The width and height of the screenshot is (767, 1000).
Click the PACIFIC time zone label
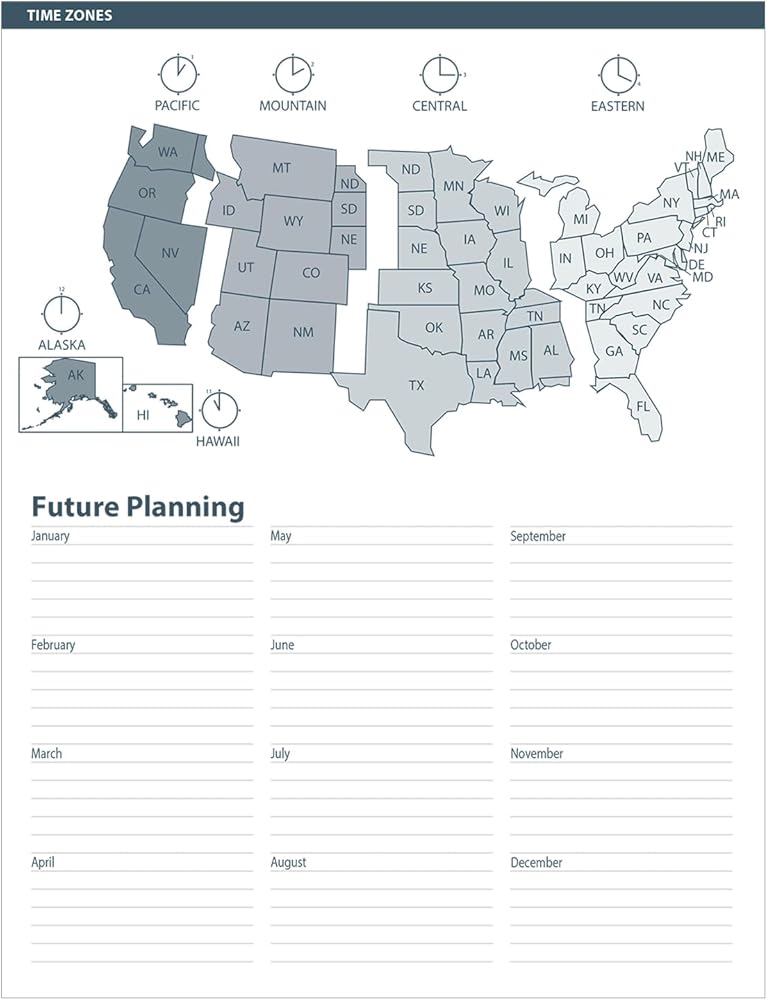click(x=177, y=106)
